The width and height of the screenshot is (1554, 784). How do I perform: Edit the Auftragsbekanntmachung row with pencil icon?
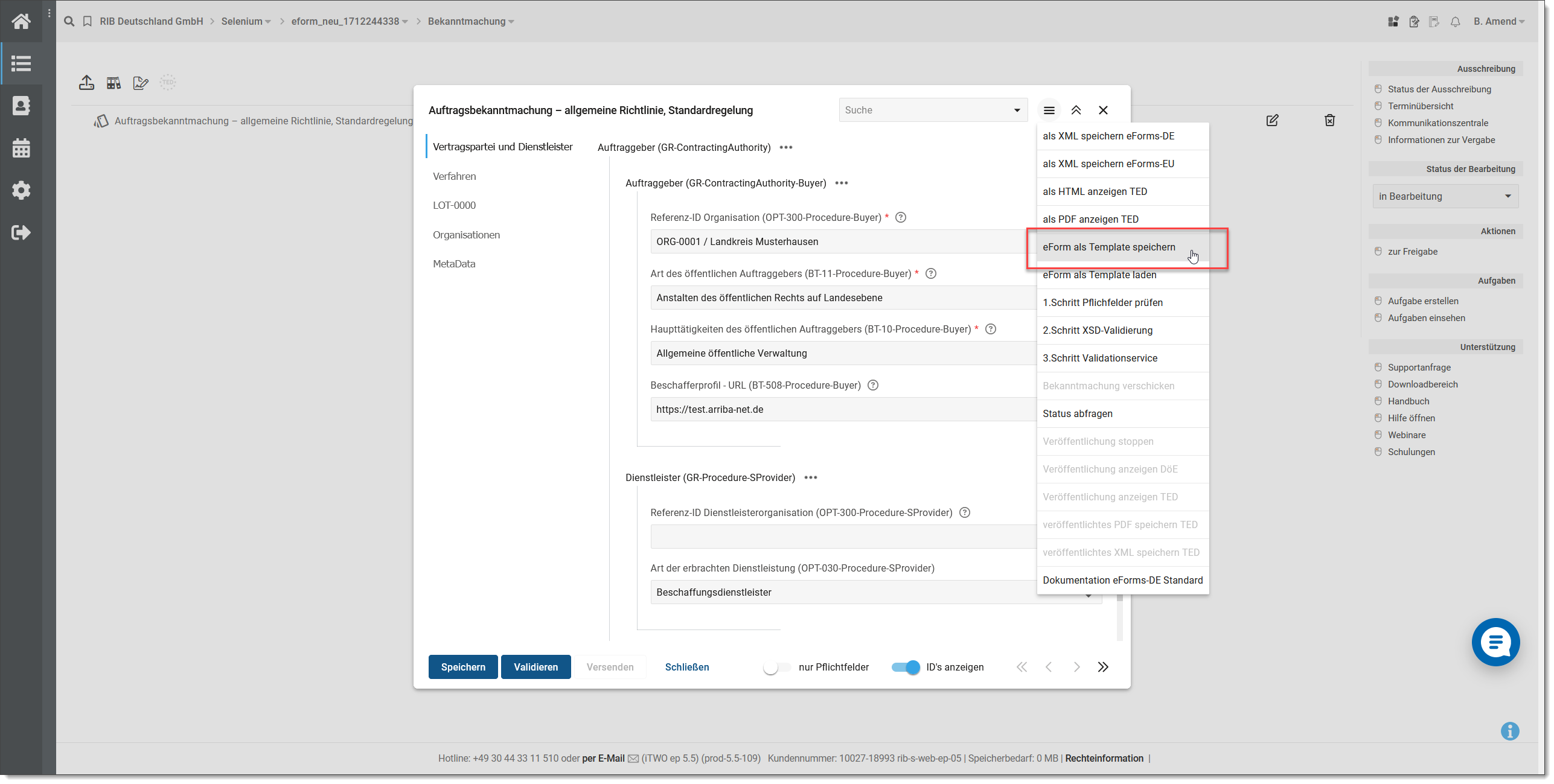pos(1273,120)
